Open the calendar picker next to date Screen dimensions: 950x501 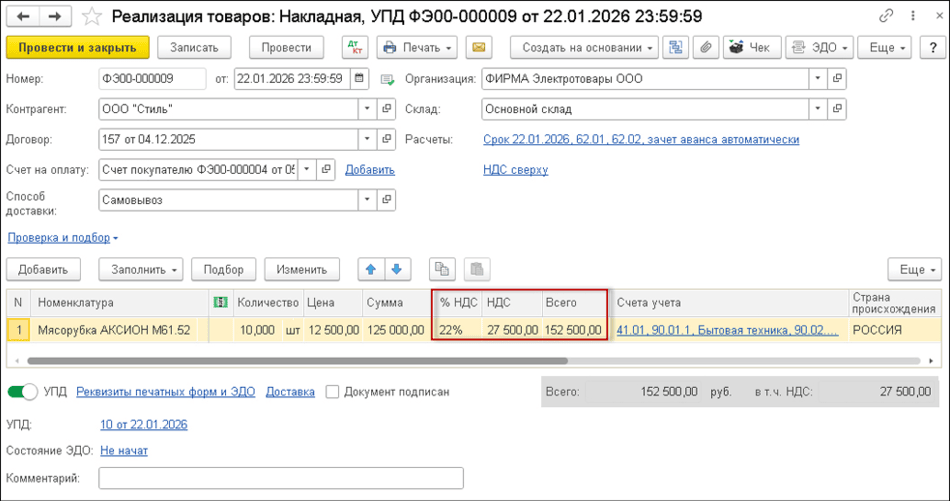tap(359, 79)
